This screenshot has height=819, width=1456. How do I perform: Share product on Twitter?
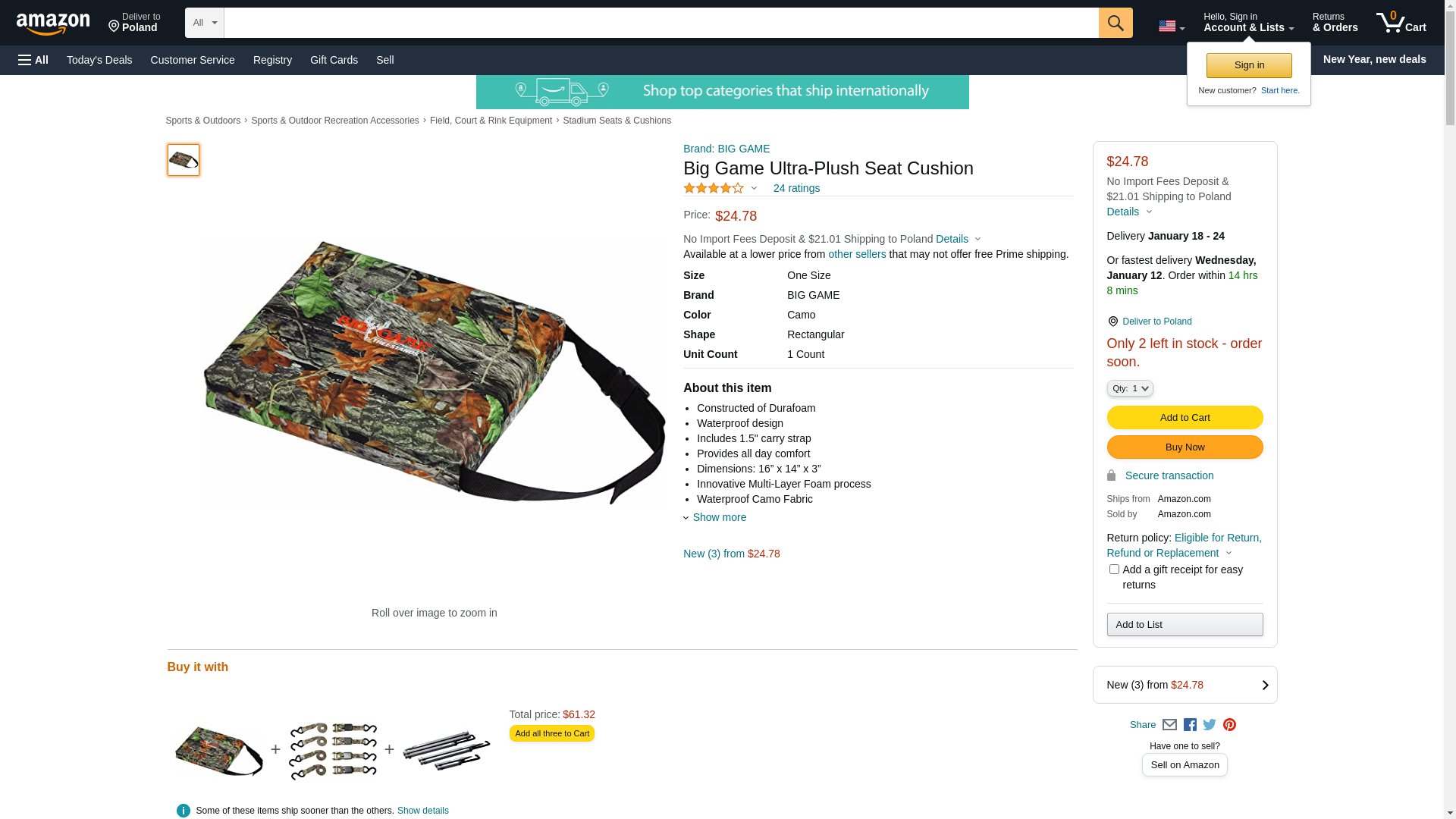[x=1210, y=725]
